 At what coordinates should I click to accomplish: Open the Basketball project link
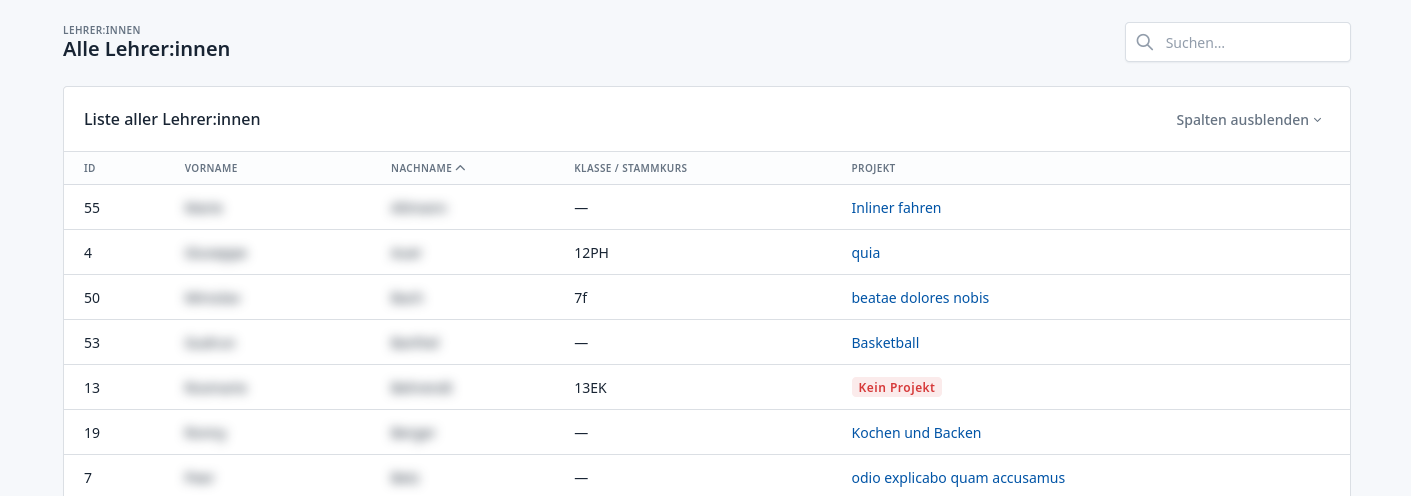[885, 343]
